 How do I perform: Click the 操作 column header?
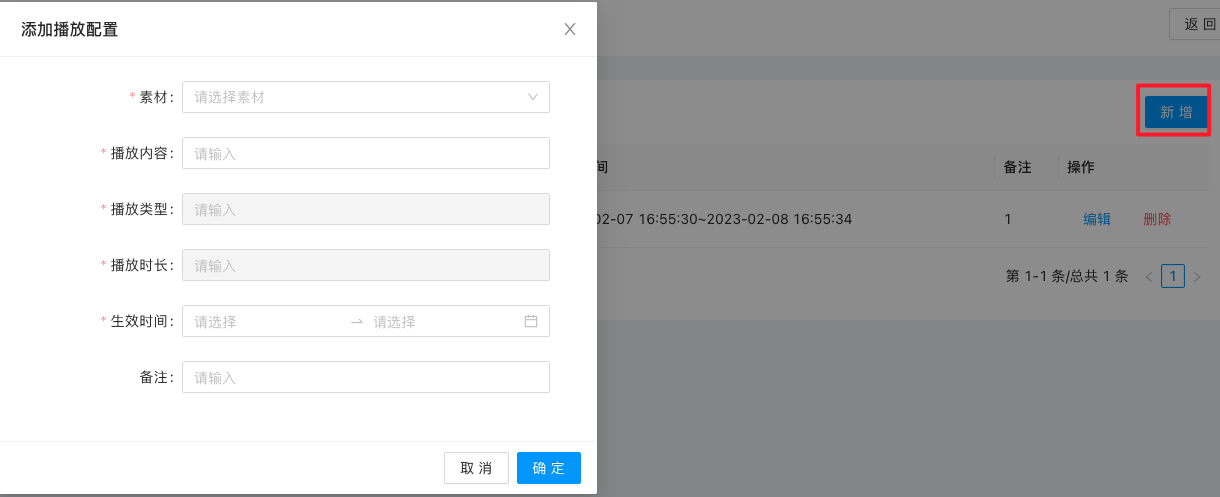1081,167
